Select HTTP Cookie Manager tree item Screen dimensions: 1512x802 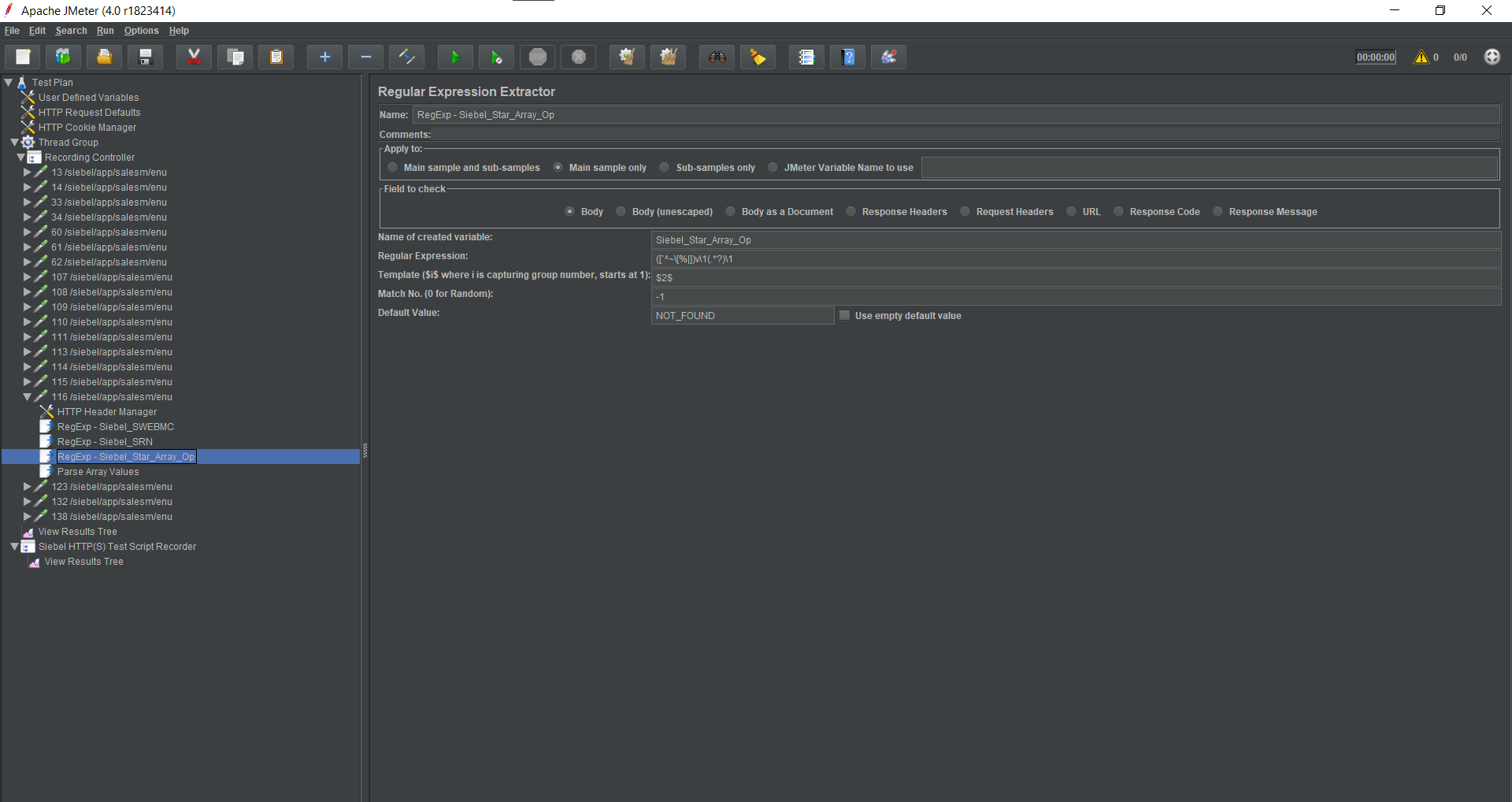pyautogui.click(x=87, y=128)
